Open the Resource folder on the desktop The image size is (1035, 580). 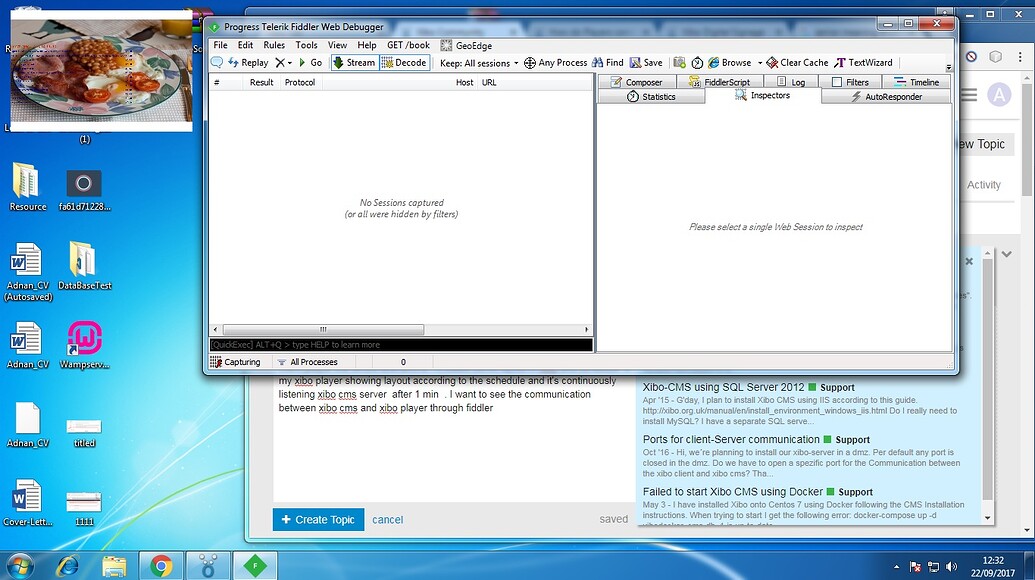point(28,187)
